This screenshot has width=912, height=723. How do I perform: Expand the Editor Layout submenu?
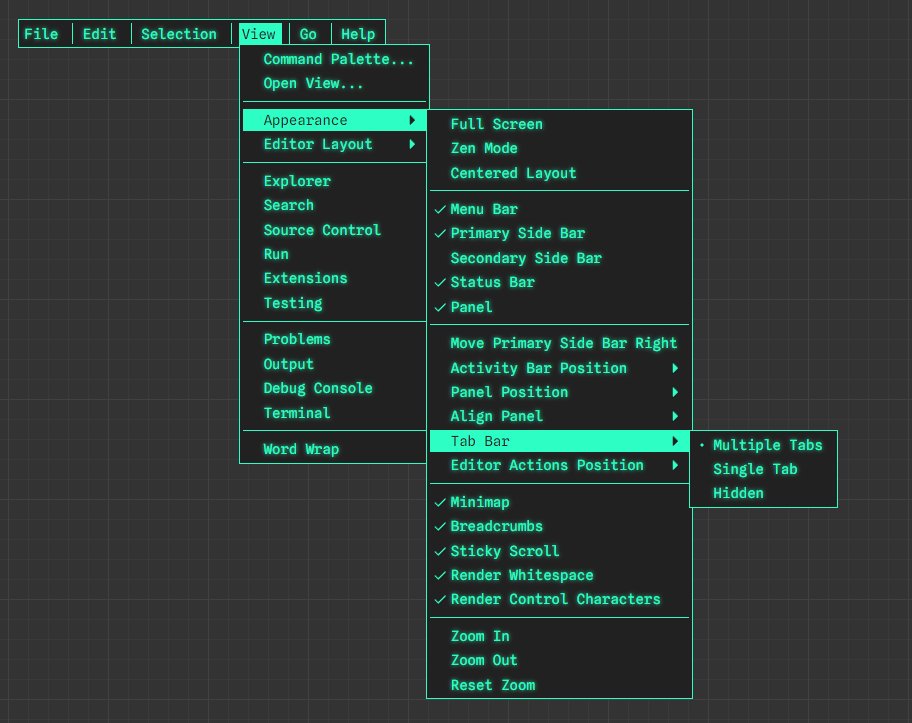pyautogui.click(x=334, y=144)
